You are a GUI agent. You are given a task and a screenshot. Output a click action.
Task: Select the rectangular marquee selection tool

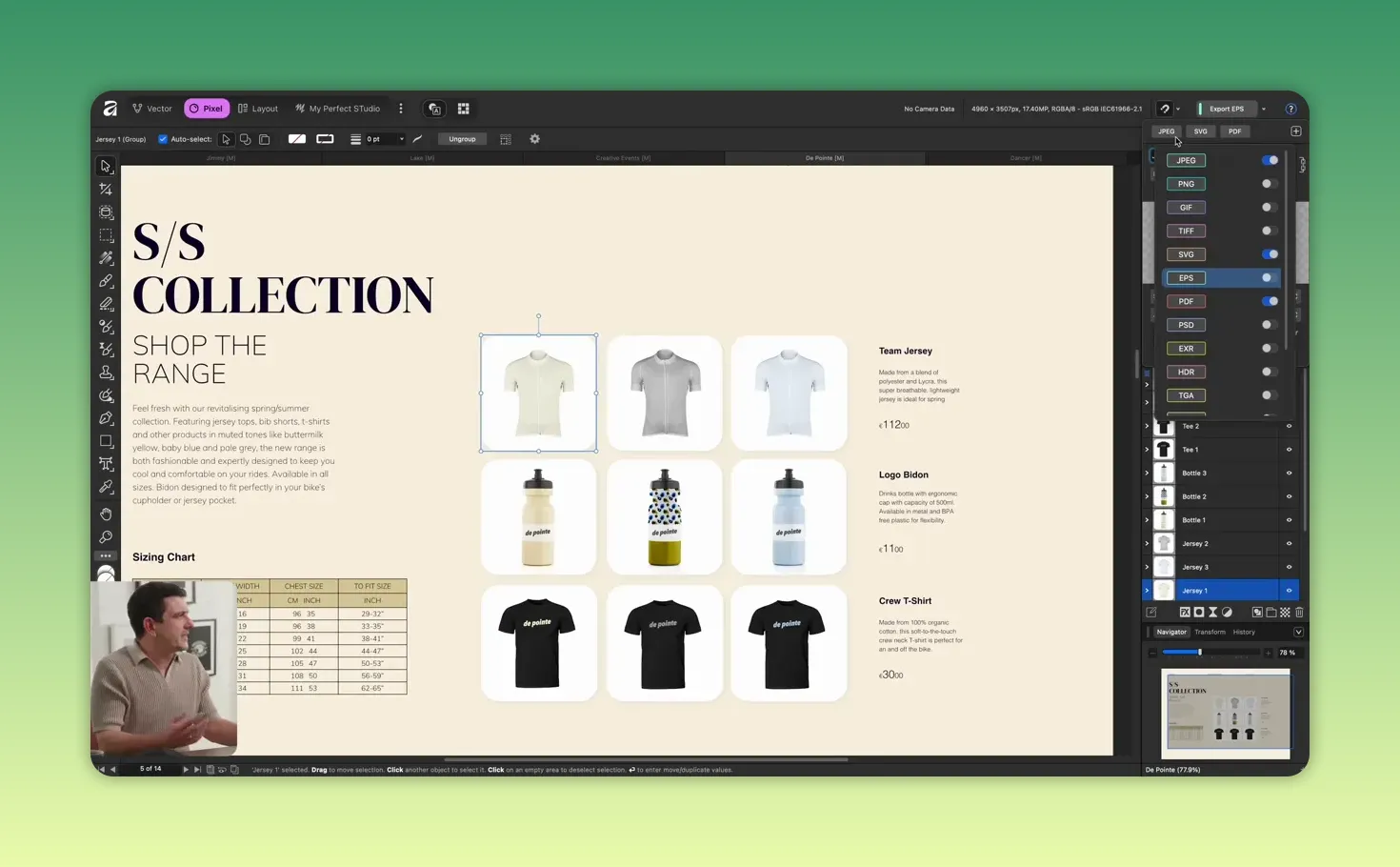tap(106, 235)
